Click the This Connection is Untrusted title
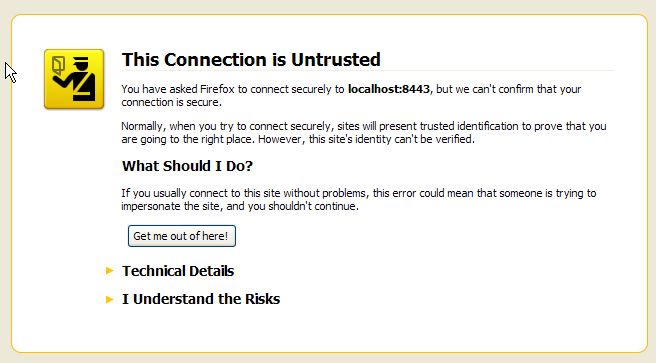The width and height of the screenshot is (656, 363). tap(251, 59)
